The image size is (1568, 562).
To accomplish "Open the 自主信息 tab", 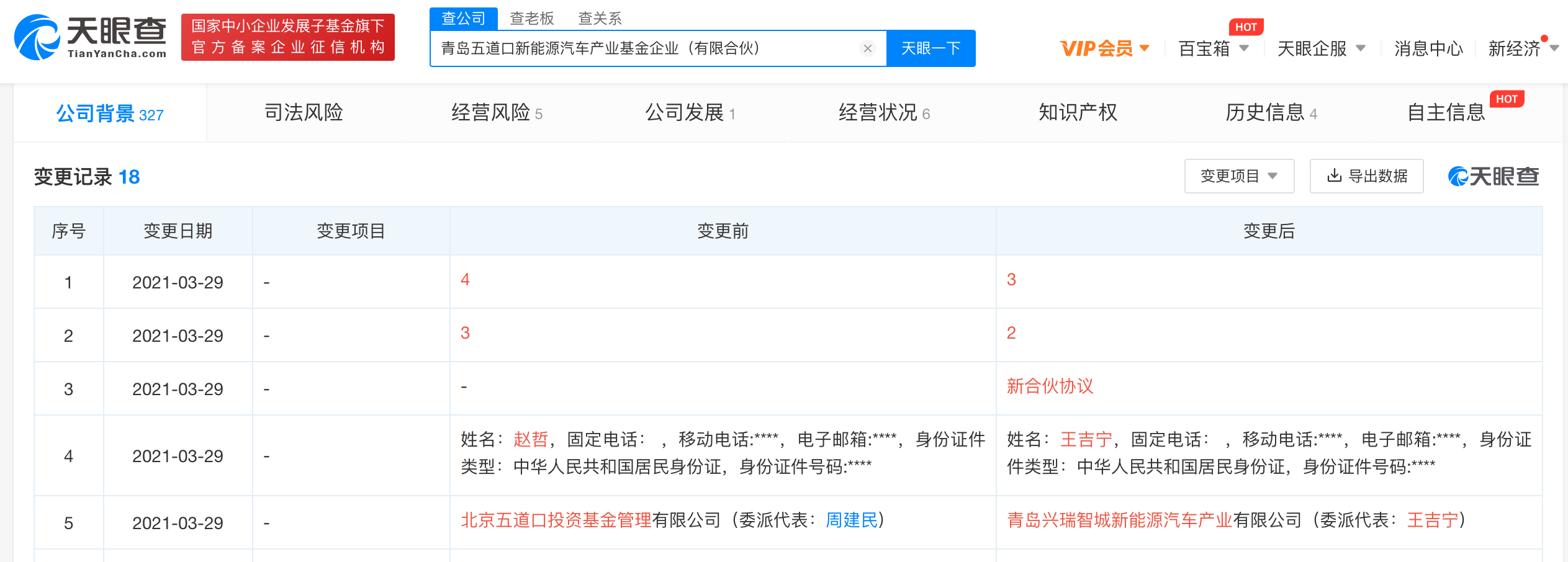I will point(1446,112).
